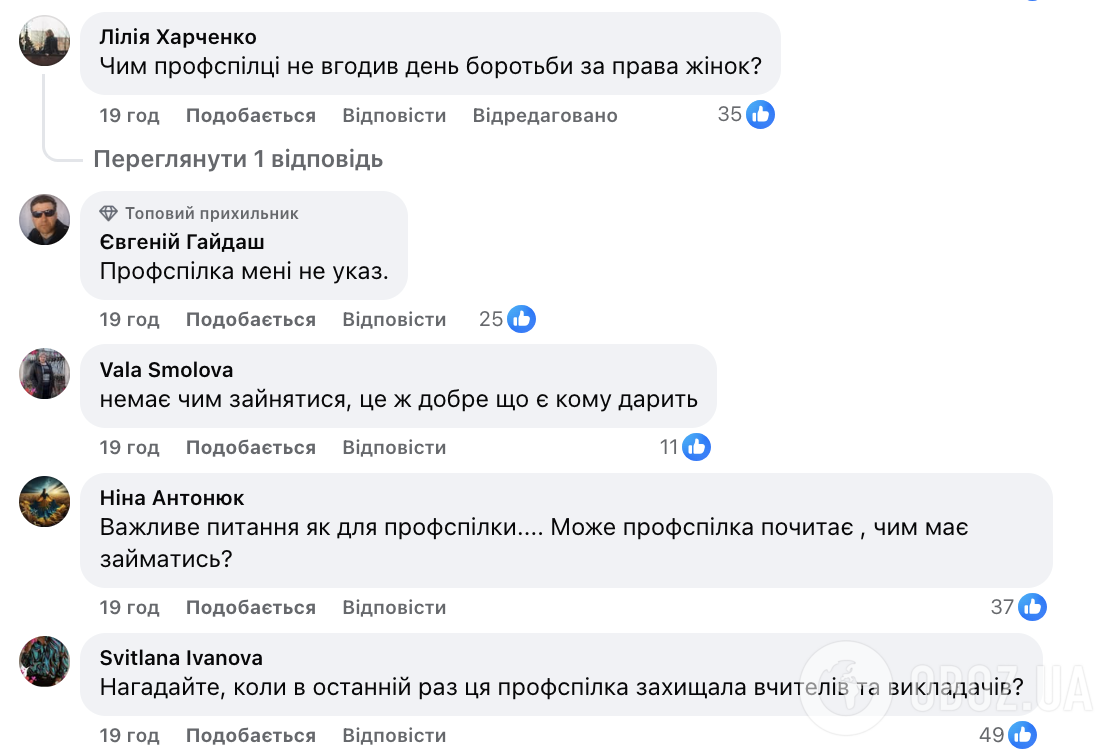This screenshot has width=1112, height=752.
Task: Click the thumbs-up icon showing 37 reactions
Action: point(1032,607)
